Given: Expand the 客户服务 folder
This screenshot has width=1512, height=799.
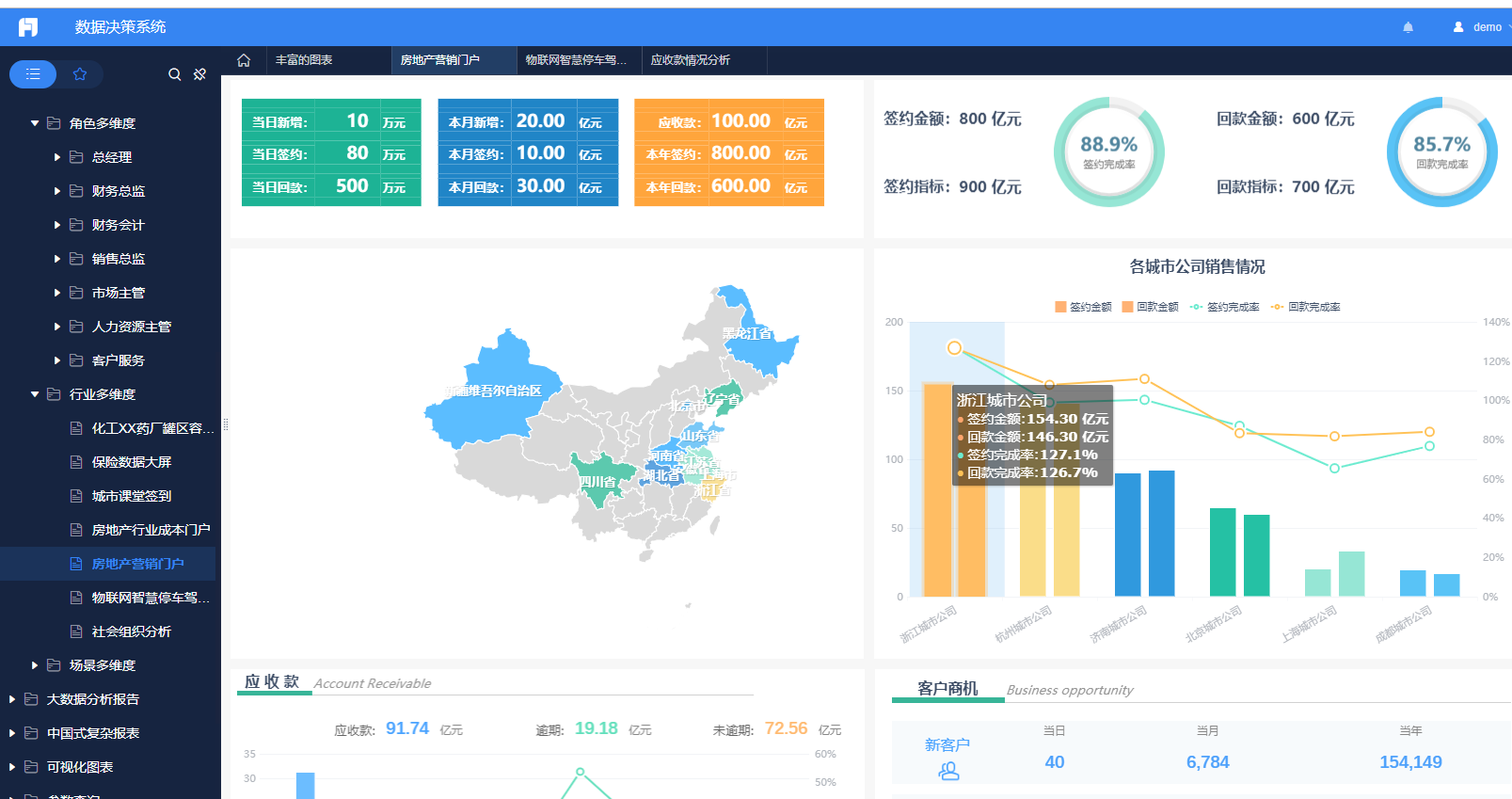Looking at the screenshot, I should pos(57,360).
